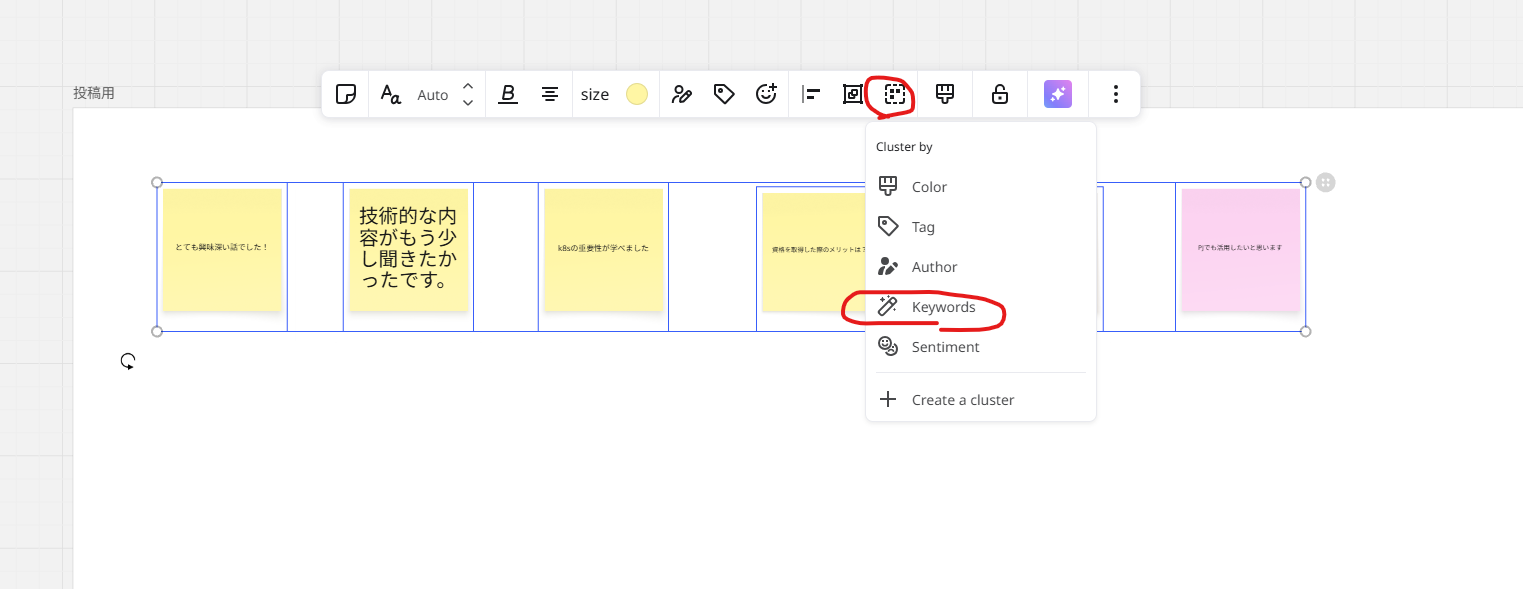The width and height of the screenshot is (1523, 589).
Task: Click the cluster icon in the toolbar
Action: pyautogui.click(x=895, y=94)
